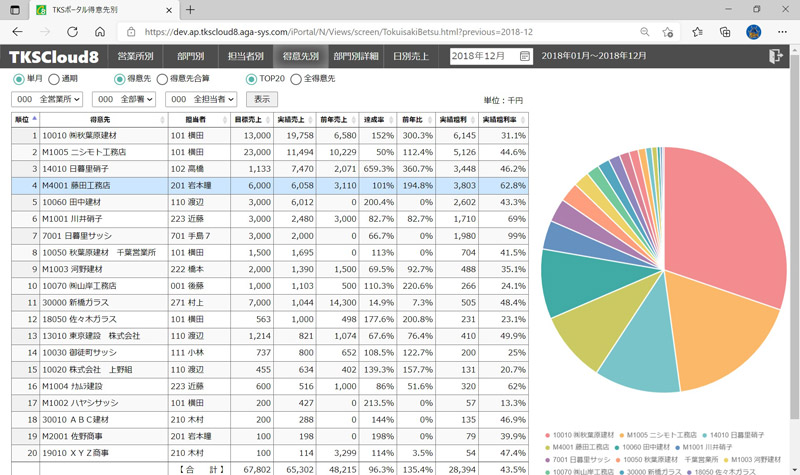Switch to 担当者別 tab

point(245,56)
